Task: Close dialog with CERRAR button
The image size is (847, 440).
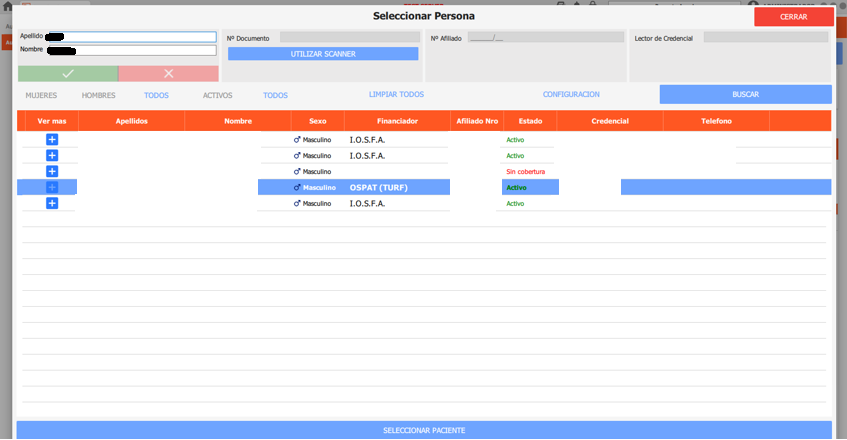Action: [x=793, y=17]
